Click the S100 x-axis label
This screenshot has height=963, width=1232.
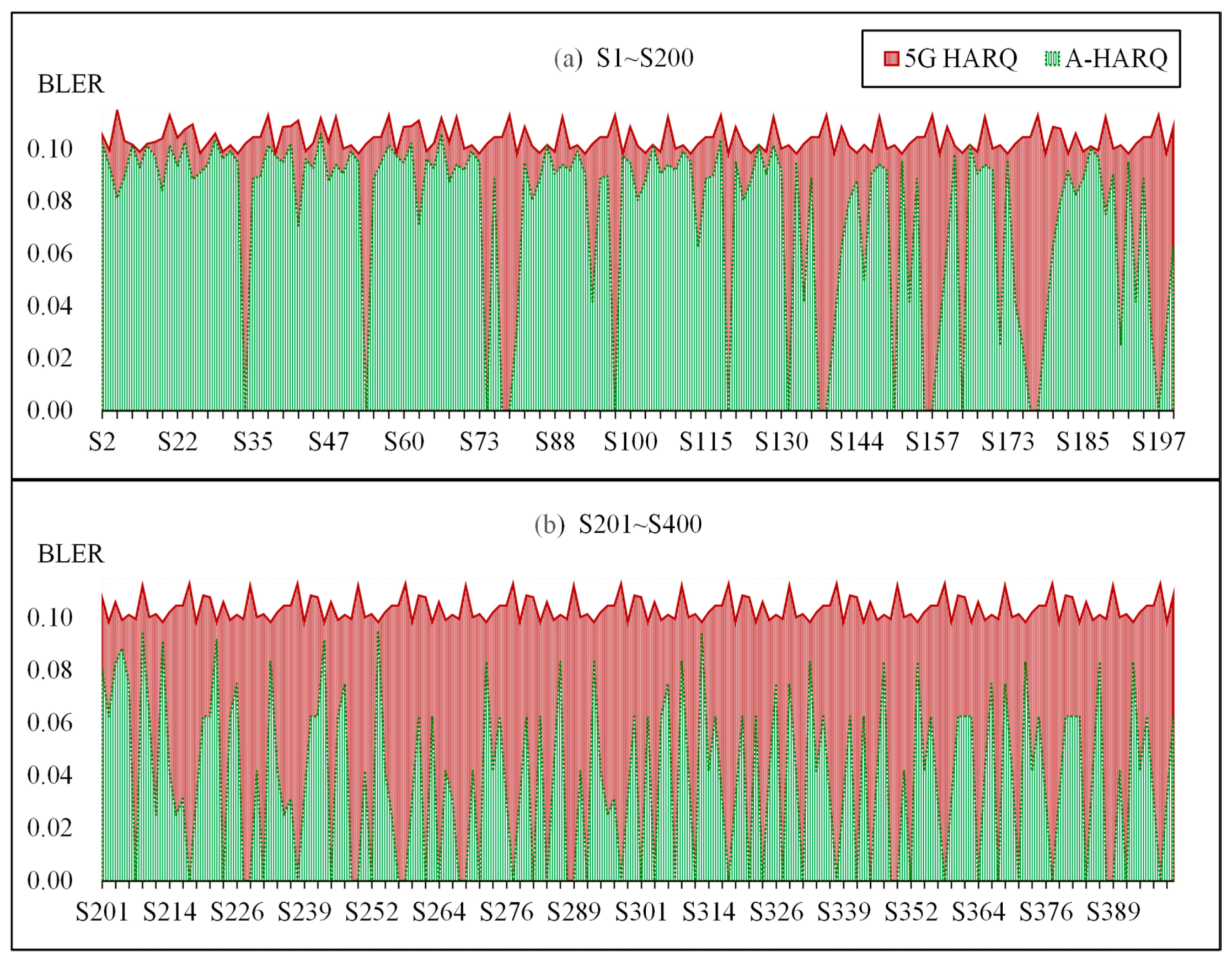click(x=630, y=442)
